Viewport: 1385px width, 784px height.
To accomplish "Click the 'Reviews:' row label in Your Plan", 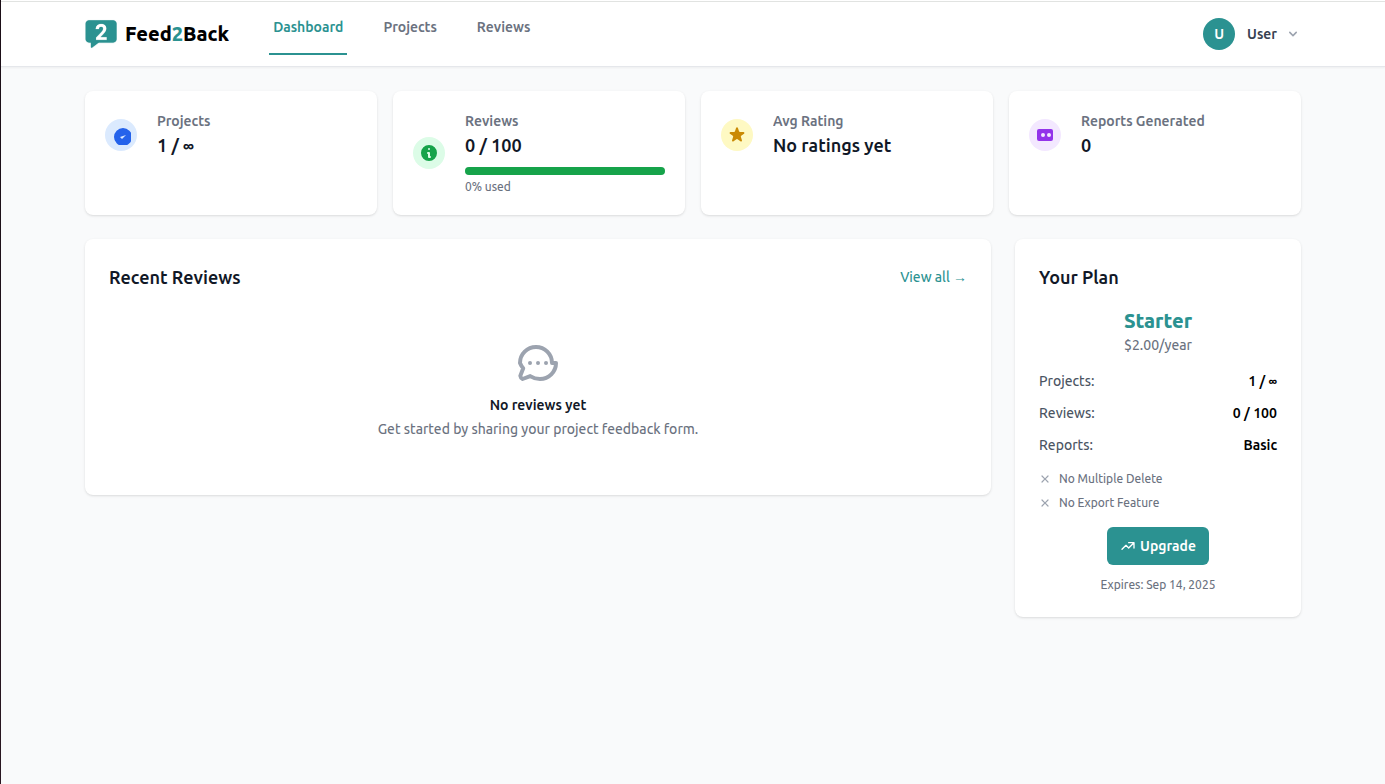I will [x=1067, y=413].
